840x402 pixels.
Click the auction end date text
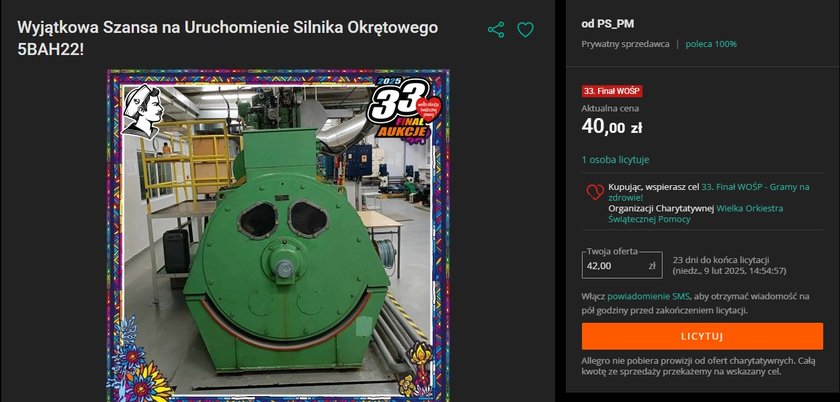pyautogui.click(x=729, y=271)
